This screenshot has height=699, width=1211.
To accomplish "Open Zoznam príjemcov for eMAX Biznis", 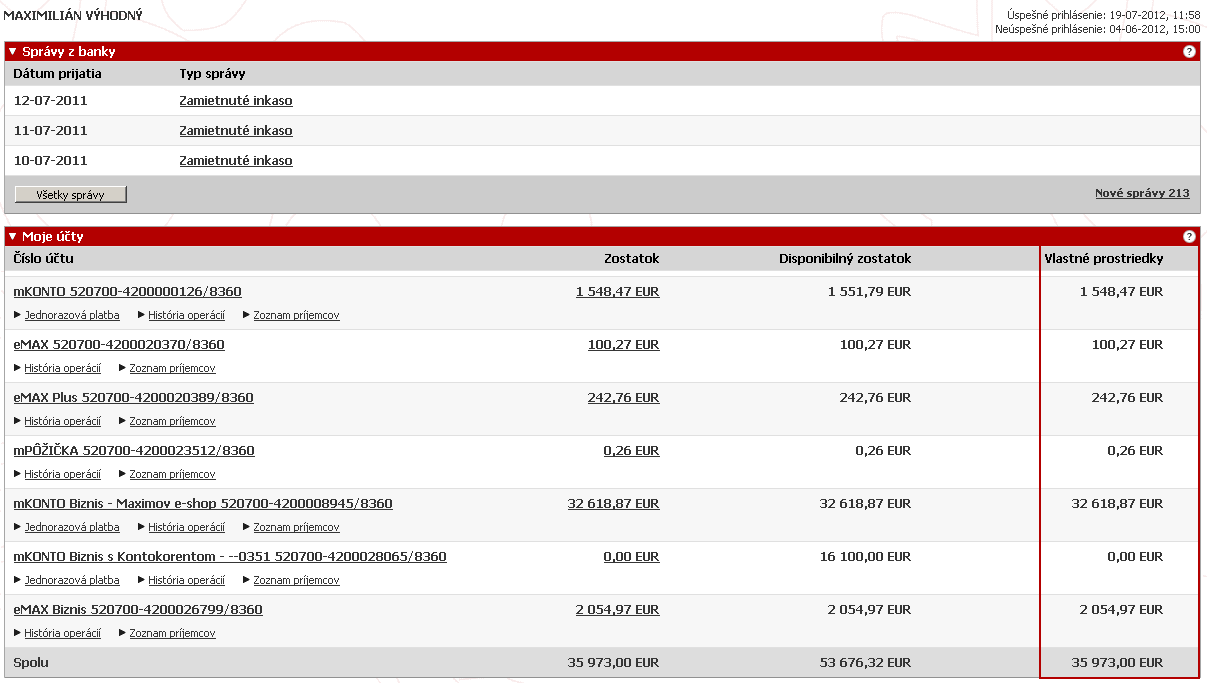I will pos(172,634).
